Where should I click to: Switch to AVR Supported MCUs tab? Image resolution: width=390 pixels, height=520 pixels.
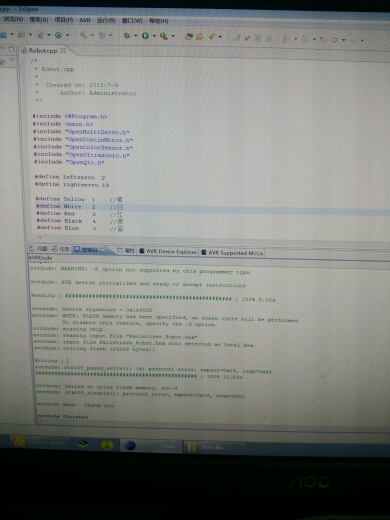pyautogui.click(x=232, y=253)
